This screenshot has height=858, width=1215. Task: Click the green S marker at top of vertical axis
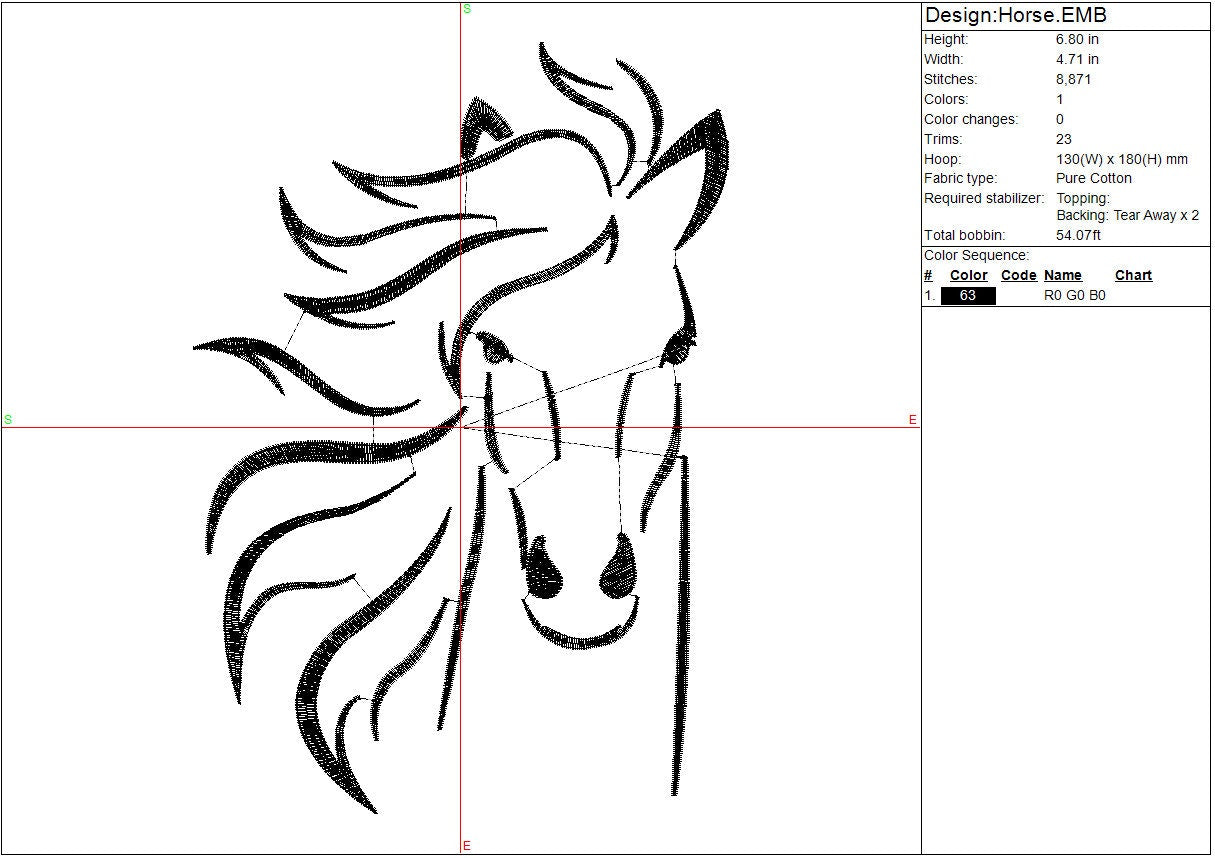tap(467, 9)
